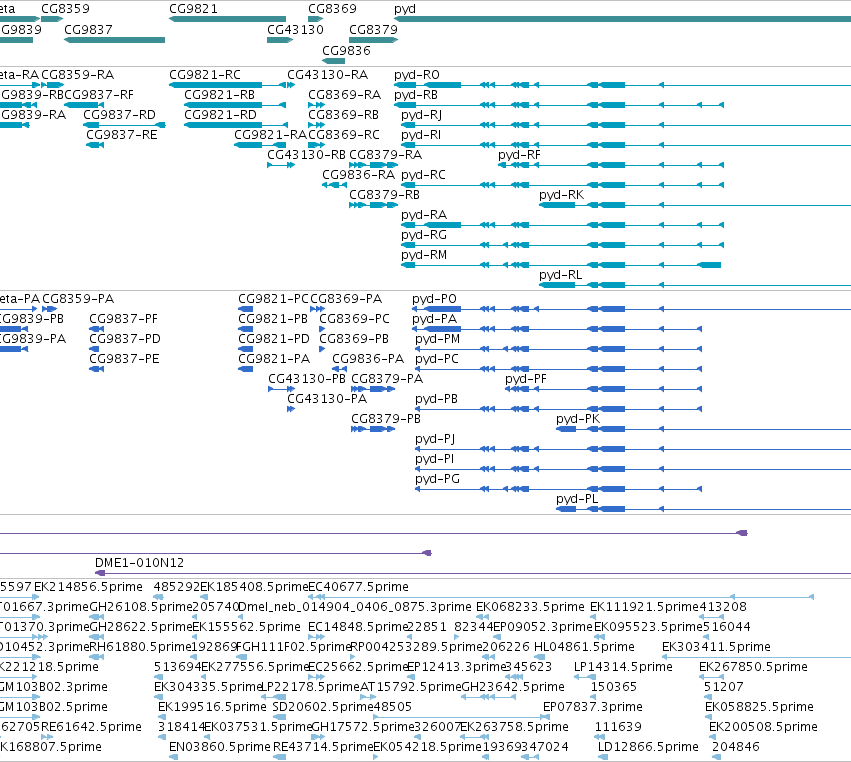Click protein label pyd-PL
This screenshot has width=851, height=762.
pyautogui.click(x=577, y=499)
